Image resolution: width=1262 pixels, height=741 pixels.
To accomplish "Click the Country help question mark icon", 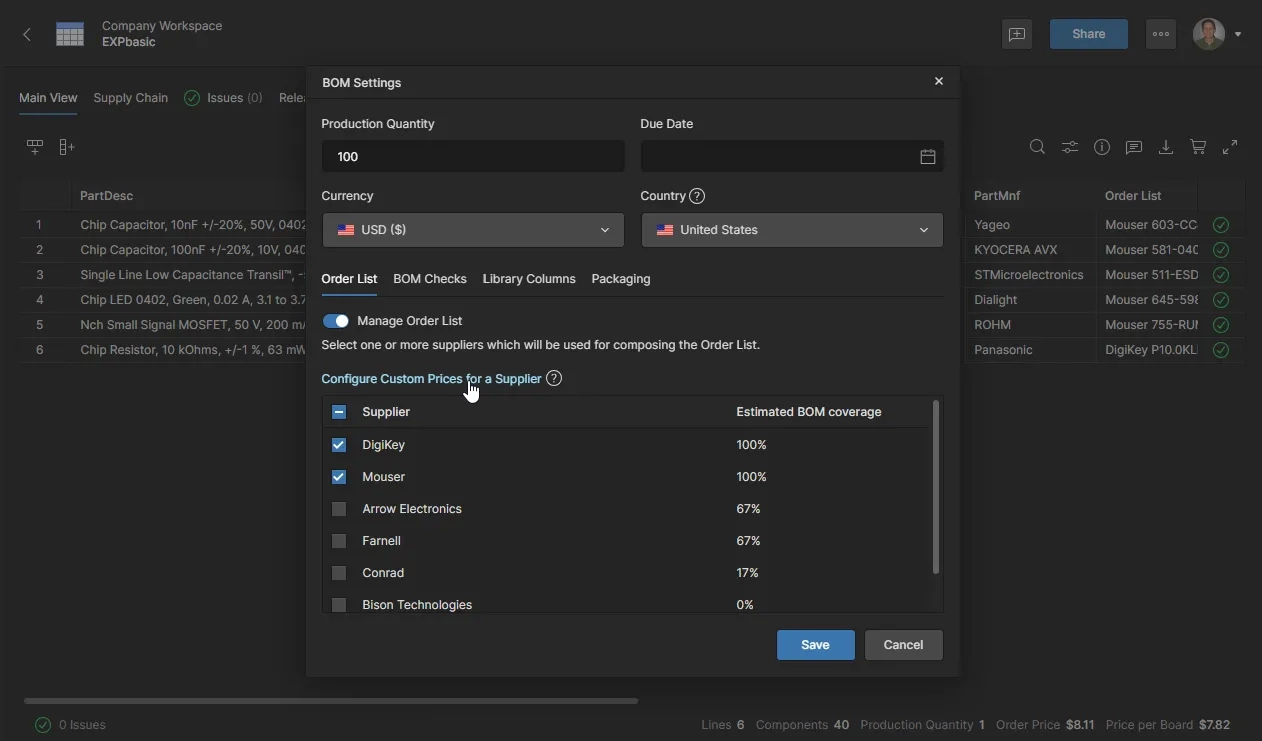I will 697,196.
